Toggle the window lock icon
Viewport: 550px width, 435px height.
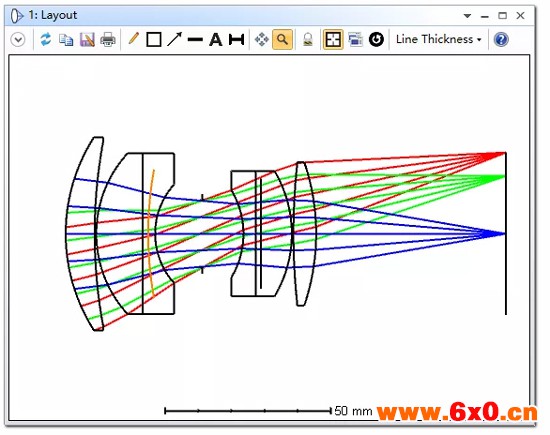[x=308, y=39]
